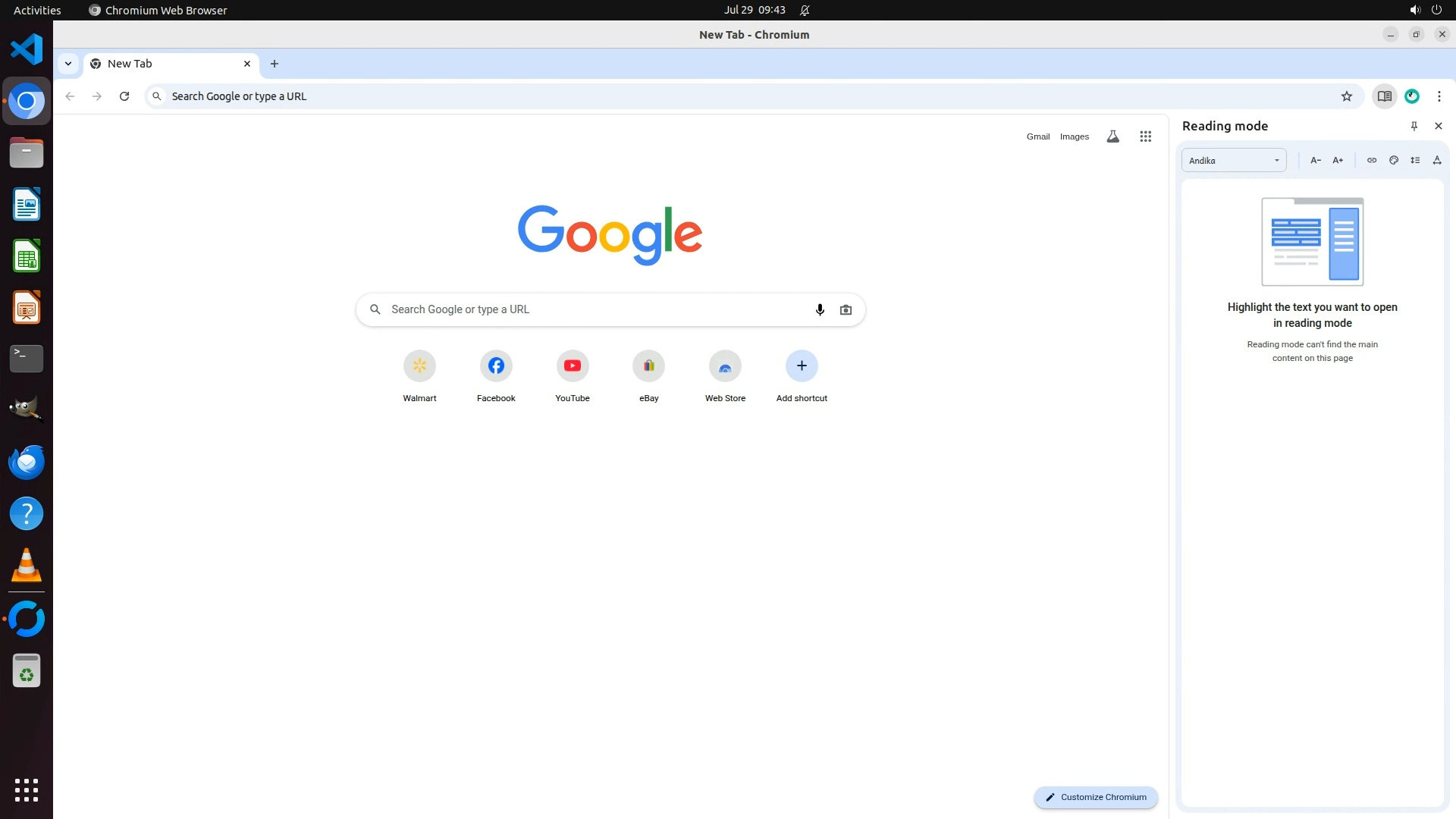Open the Gmail link
This screenshot has width=1456, height=819.
[1037, 136]
